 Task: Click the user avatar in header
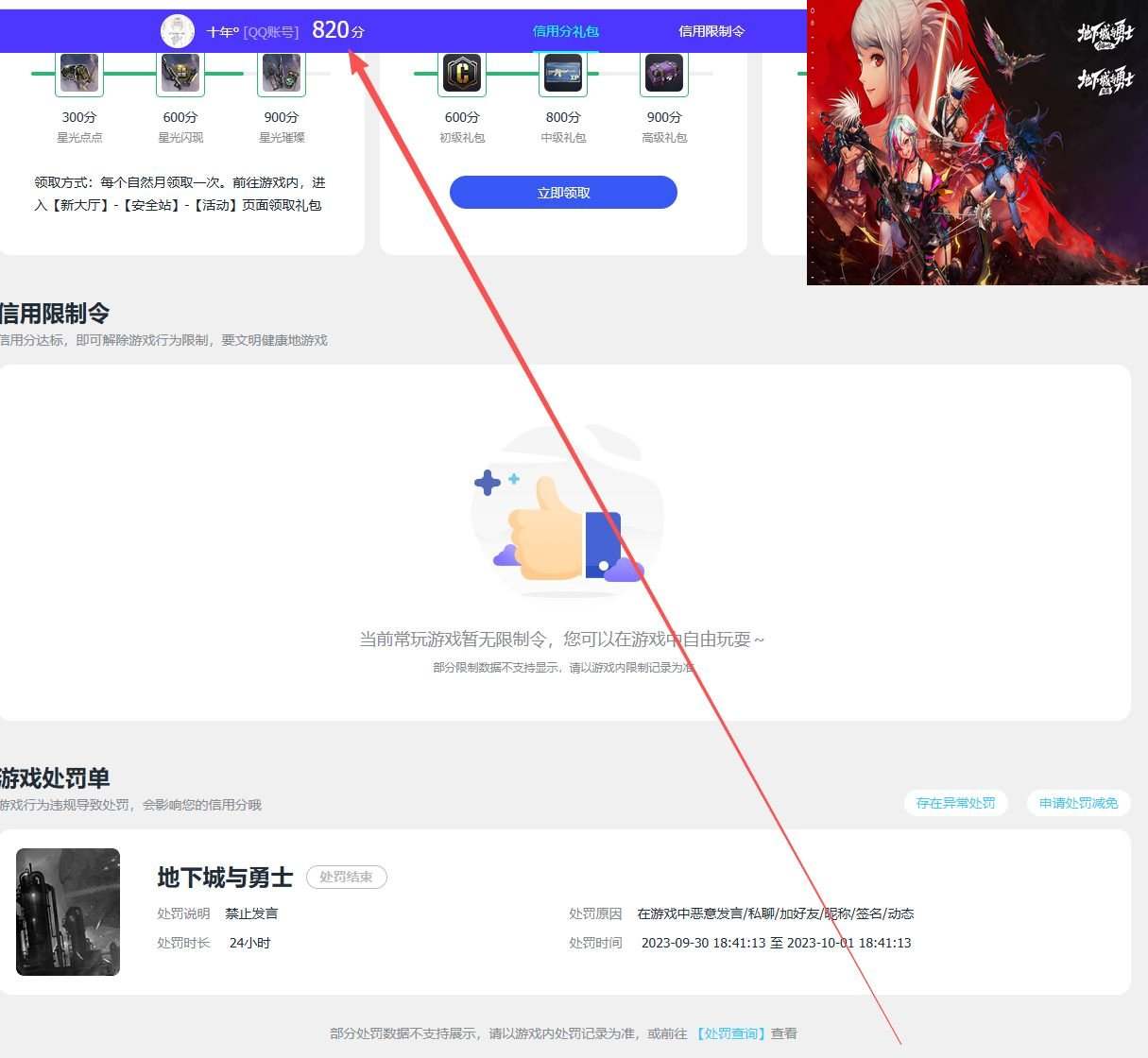tap(178, 31)
